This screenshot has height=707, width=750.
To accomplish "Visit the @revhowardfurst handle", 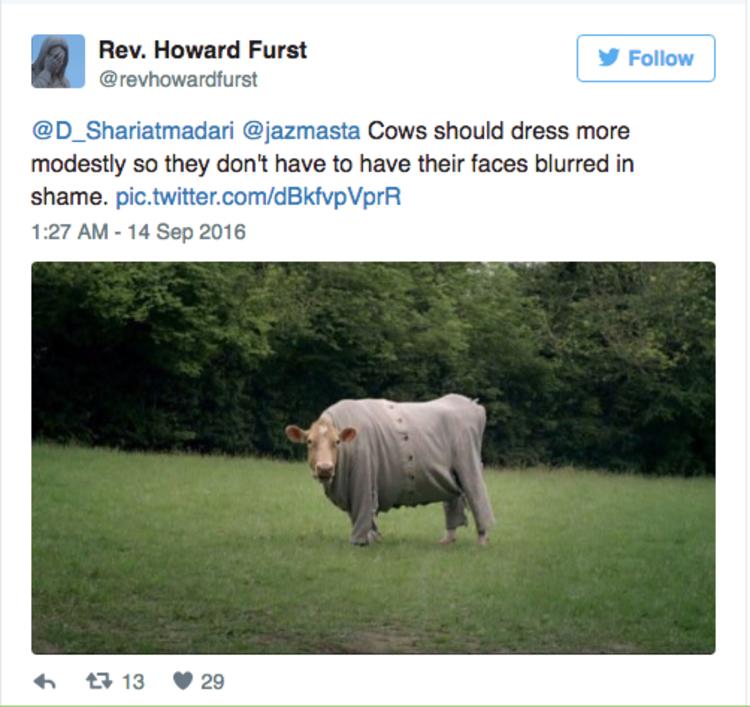I will point(178,79).
